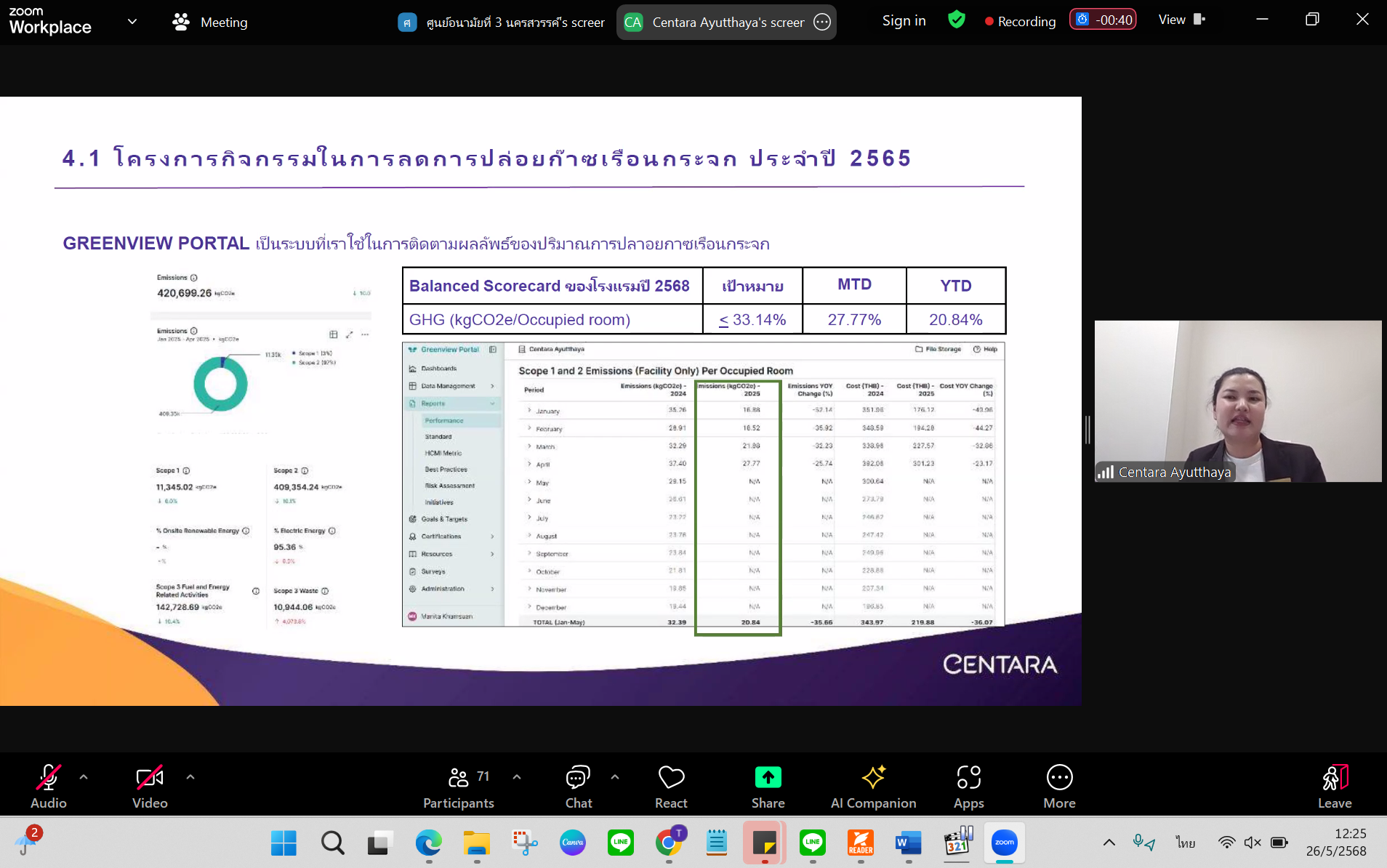Click the shared slide content area

541,401
